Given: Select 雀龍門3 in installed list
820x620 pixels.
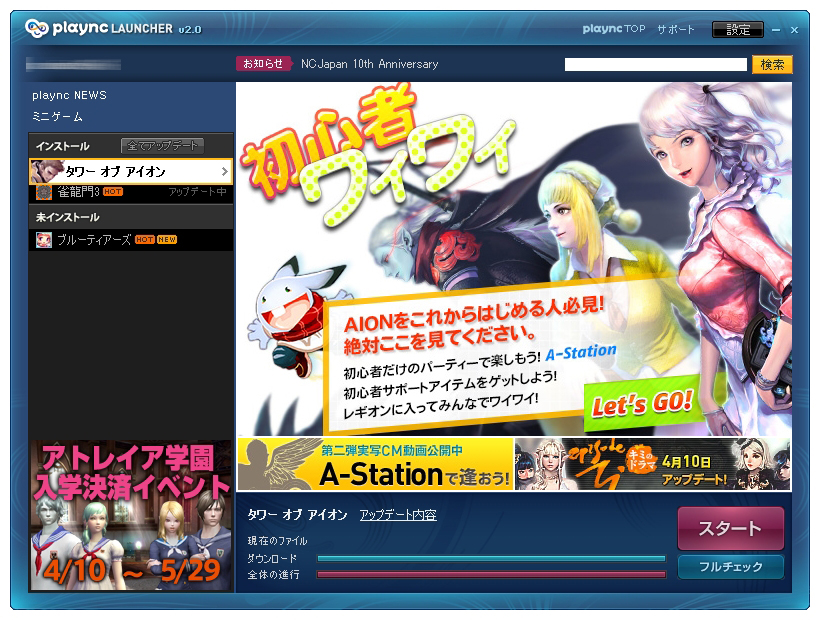Looking at the screenshot, I should coord(131,192).
